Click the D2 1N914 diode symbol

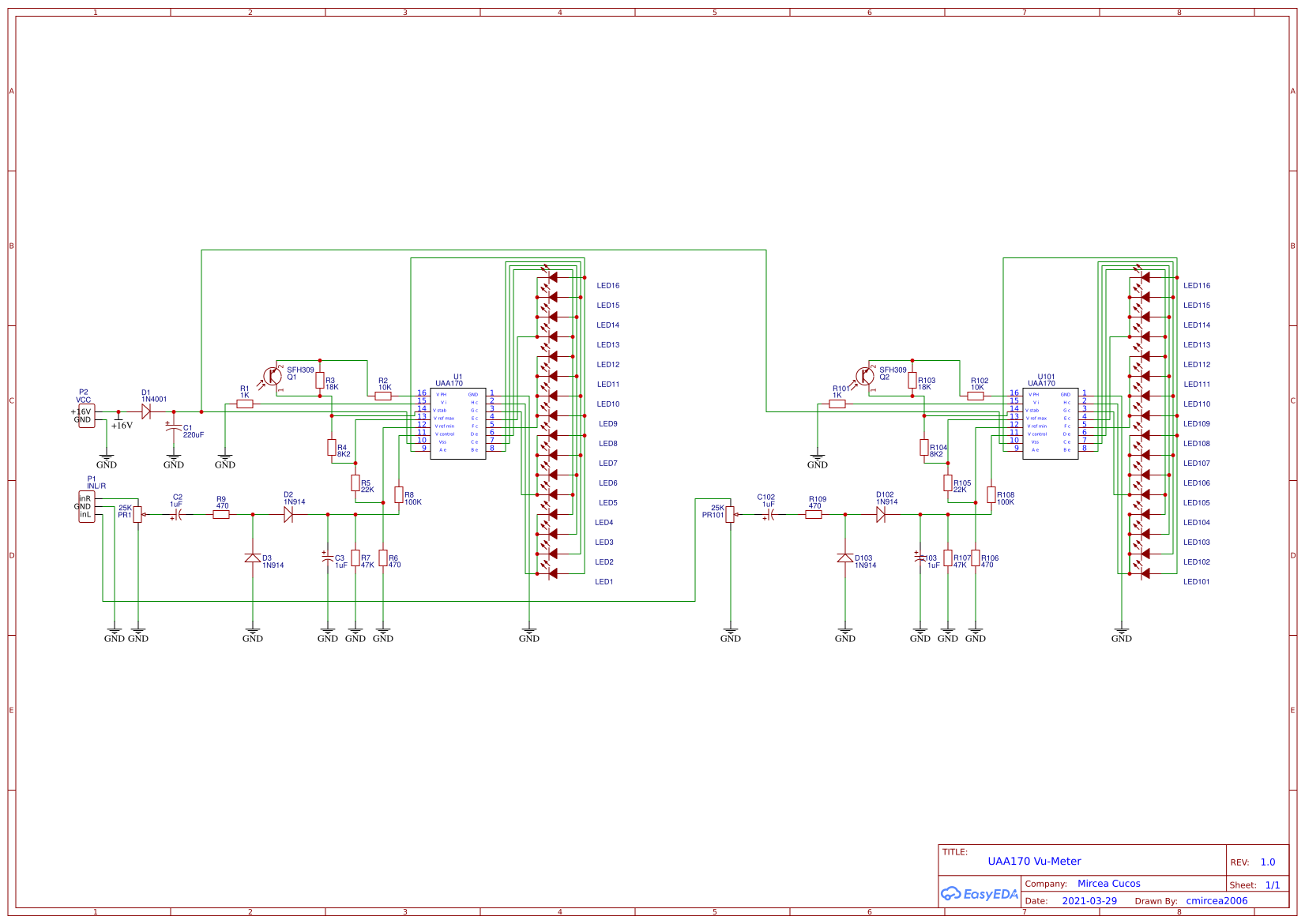pos(290,513)
